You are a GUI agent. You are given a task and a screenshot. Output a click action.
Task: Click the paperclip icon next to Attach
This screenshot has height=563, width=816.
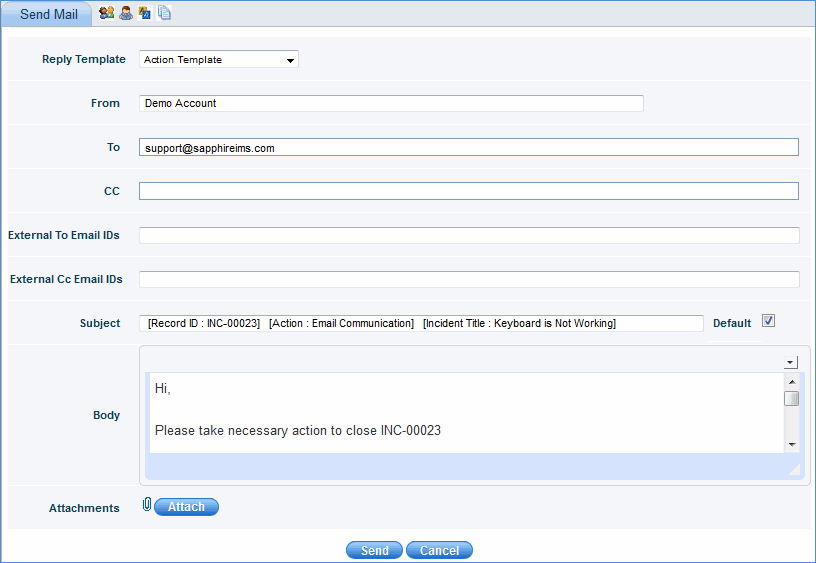(147, 506)
